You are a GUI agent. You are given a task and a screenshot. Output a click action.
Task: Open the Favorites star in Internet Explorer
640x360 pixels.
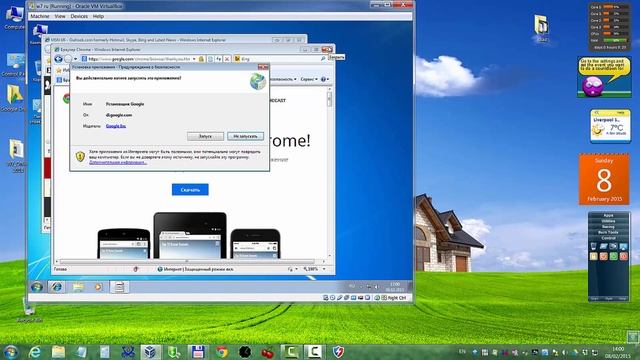tap(59, 70)
